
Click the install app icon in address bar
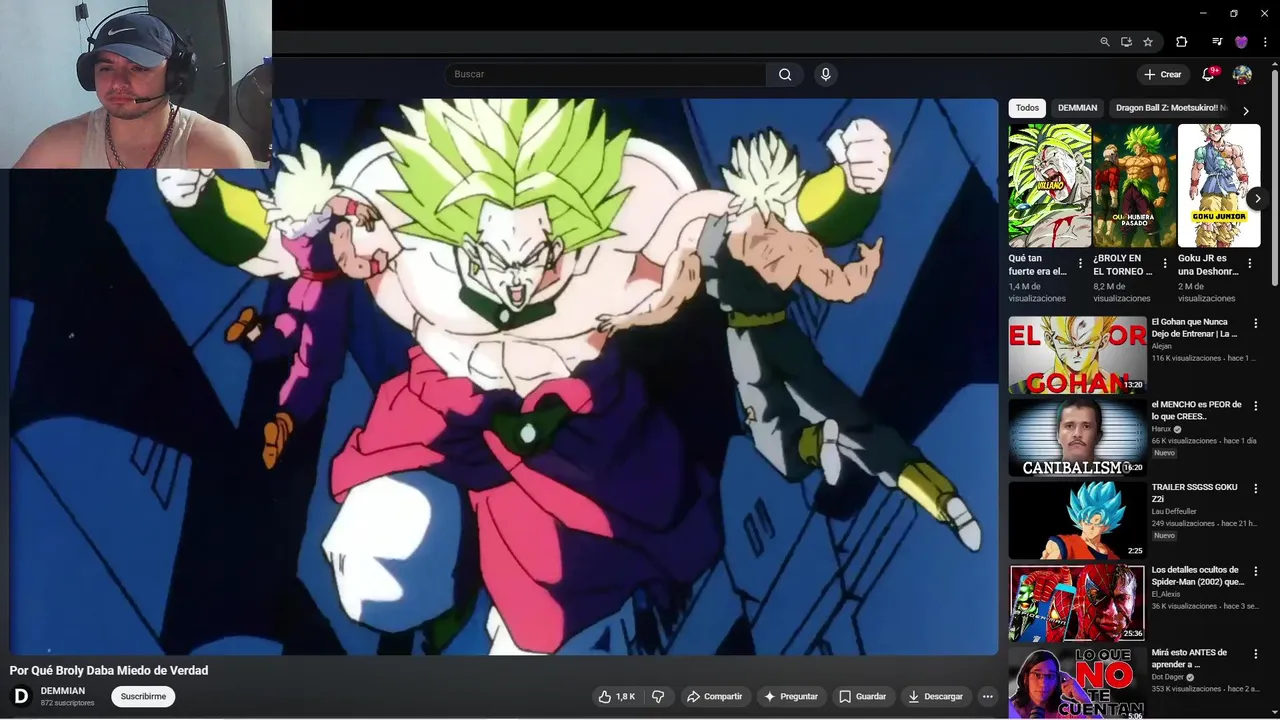click(1126, 42)
